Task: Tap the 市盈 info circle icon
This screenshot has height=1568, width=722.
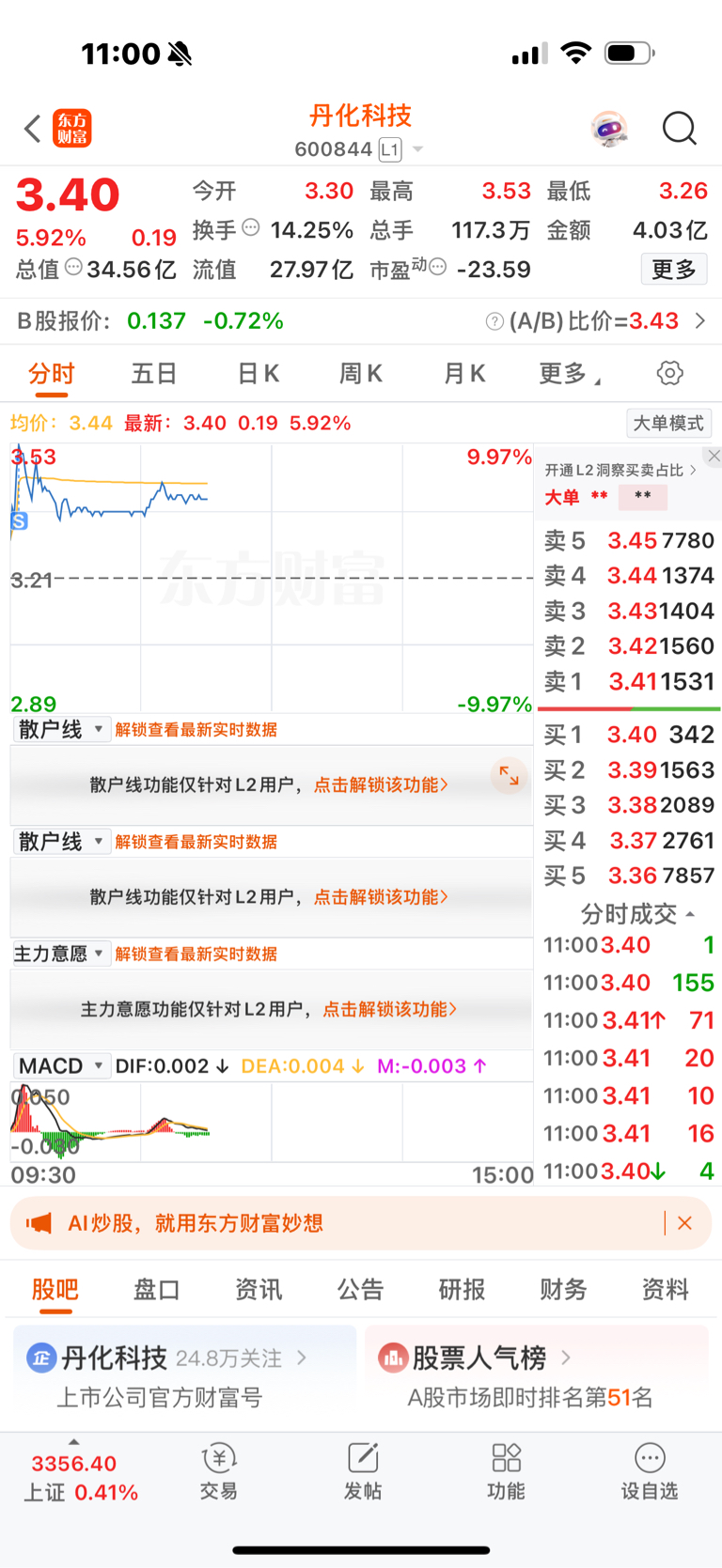Action: [437, 267]
